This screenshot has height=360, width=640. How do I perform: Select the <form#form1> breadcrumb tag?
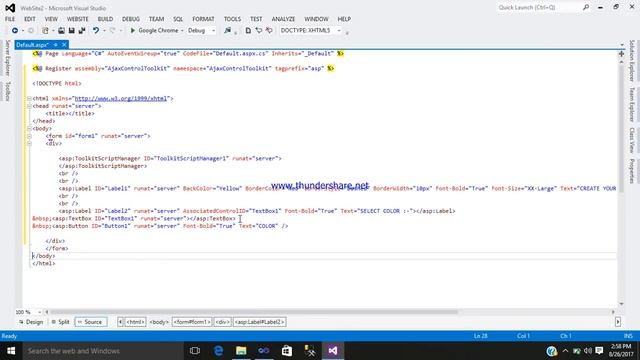pos(192,322)
